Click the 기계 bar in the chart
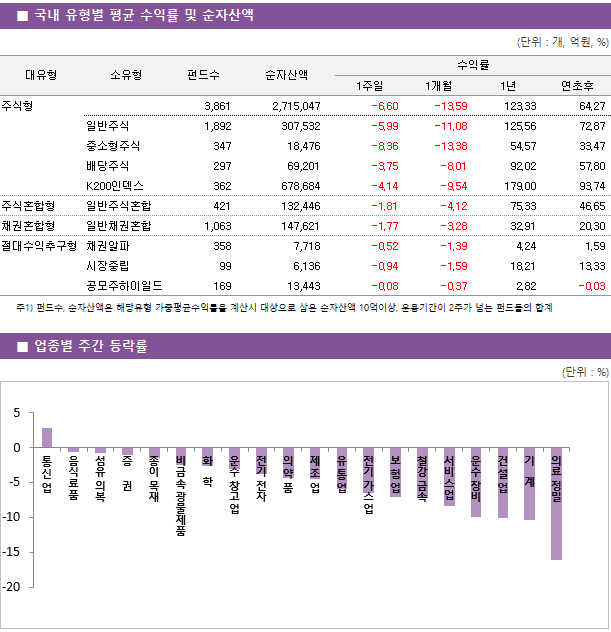The height and width of the screenshot is (632, 611). click(x=530, y=484)
